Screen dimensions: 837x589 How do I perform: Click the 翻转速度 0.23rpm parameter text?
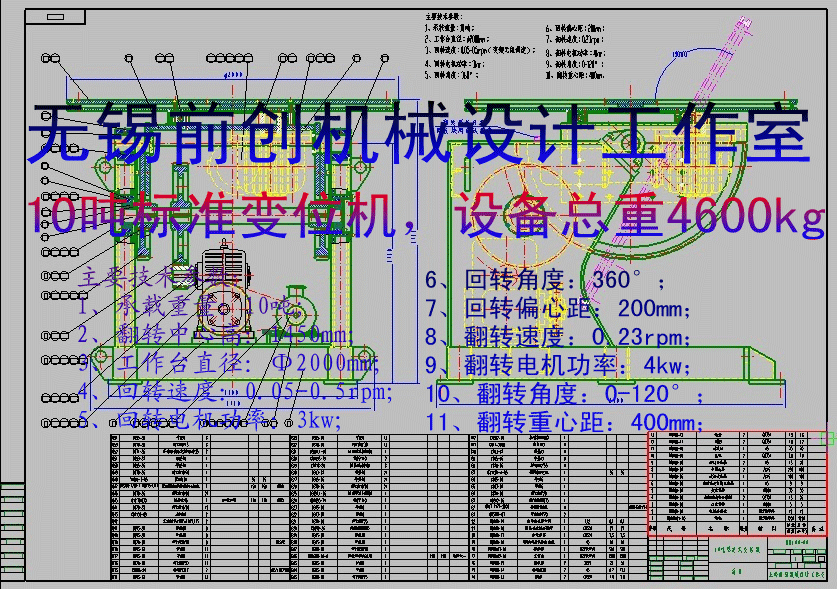click(558, 336)
